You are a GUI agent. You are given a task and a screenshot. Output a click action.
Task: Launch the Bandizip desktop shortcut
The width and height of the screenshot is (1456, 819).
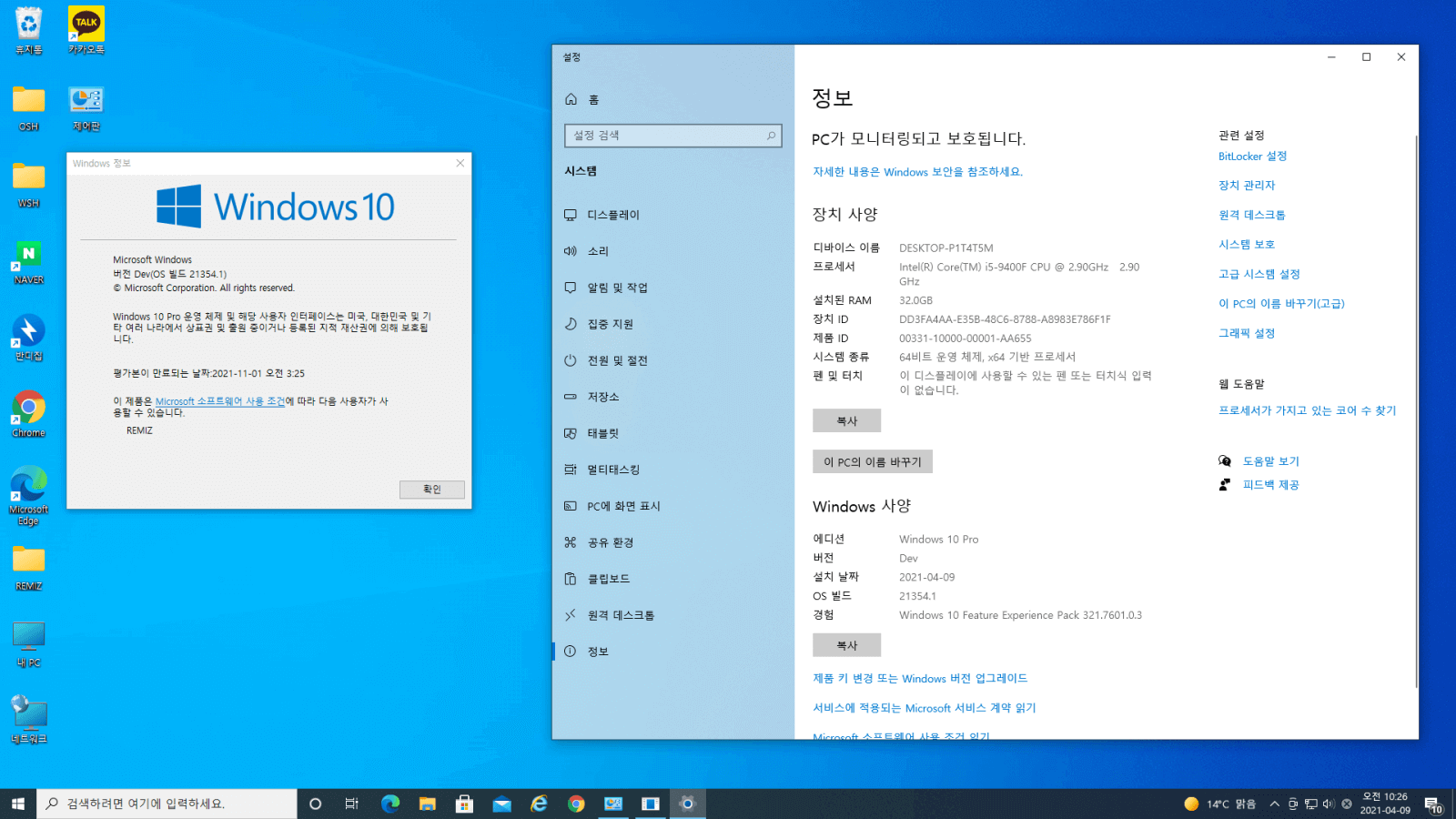(28, 338)
